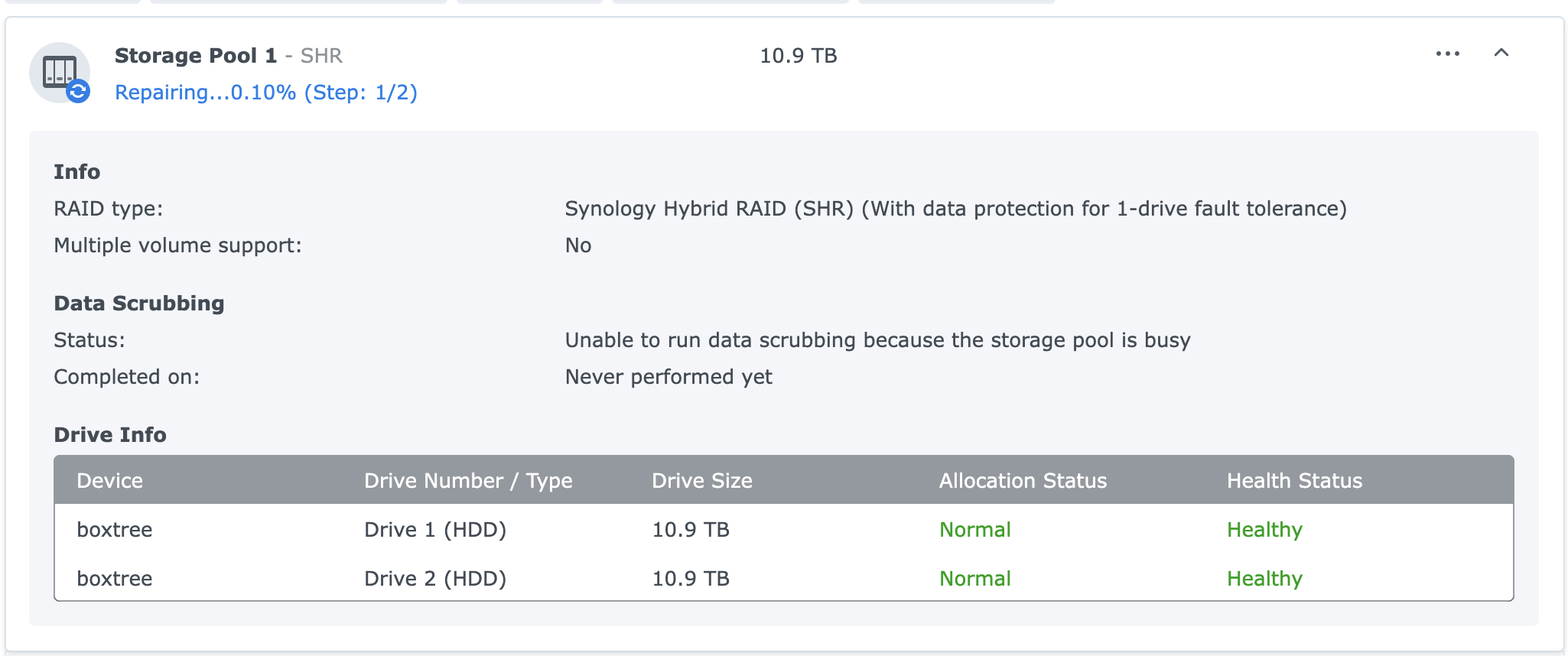The image size is (1568, 656).
Task: Click the Storage Pool 1 drive icon
Action: pos(60,72)
